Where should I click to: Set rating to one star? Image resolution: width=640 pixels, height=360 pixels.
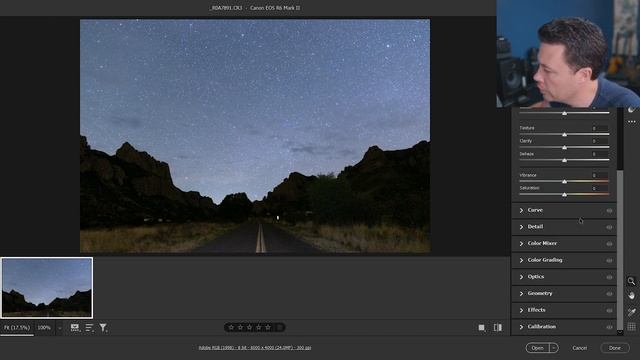(231, 327)
